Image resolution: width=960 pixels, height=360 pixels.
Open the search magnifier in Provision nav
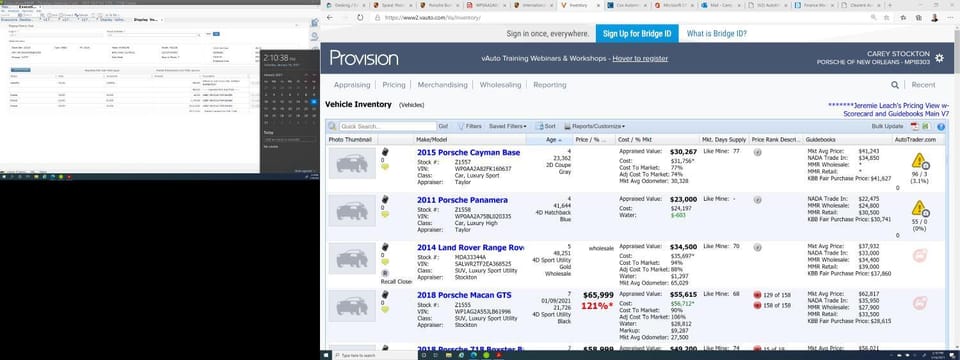(x=894, y=85)
